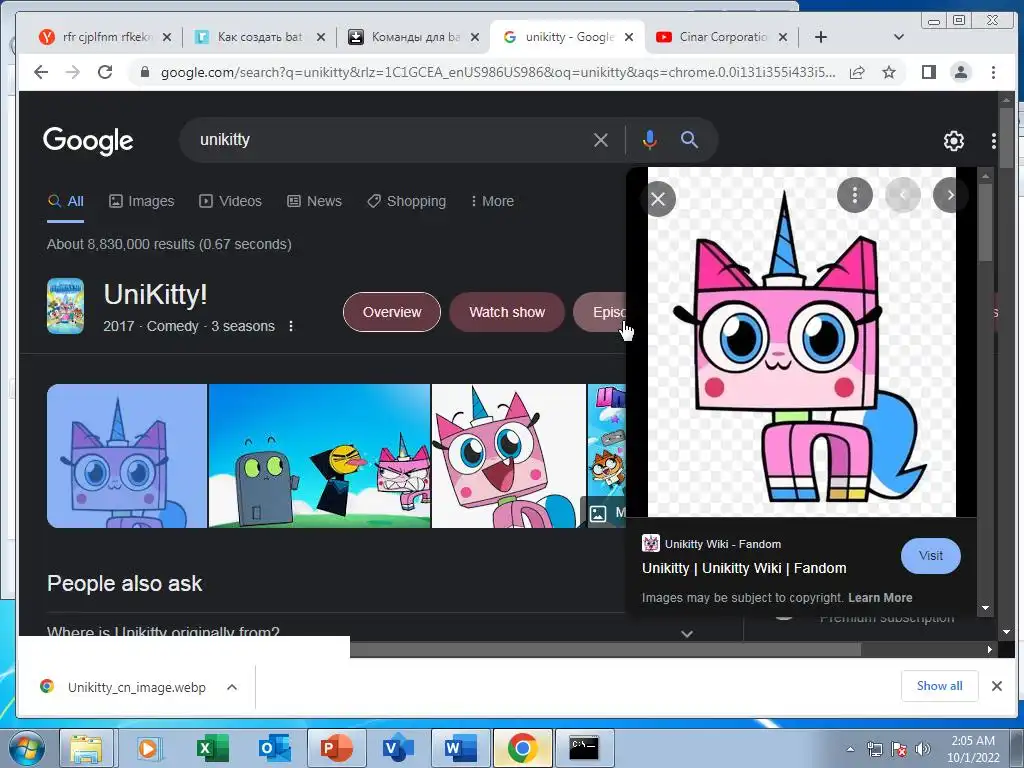Screen dimensions: 1024x768
Task: Click the browser forward arrow
Action: pos(73,72)
